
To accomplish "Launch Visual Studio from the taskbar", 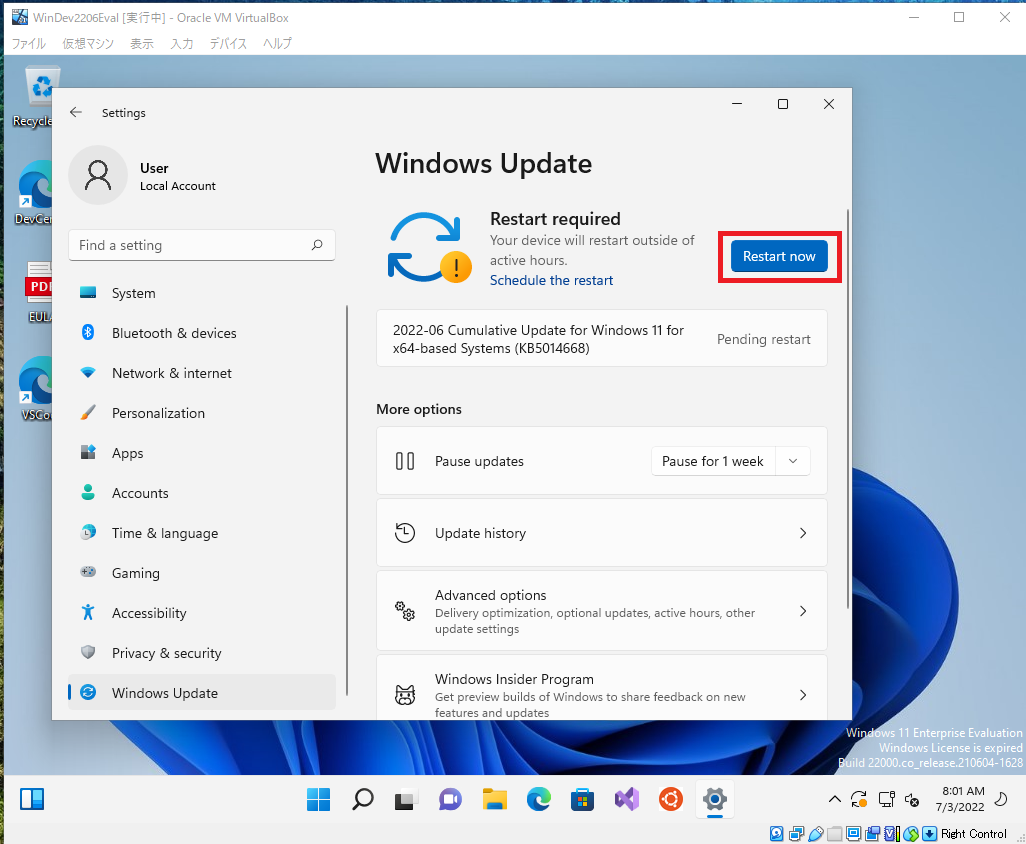I will click(627, 800).
